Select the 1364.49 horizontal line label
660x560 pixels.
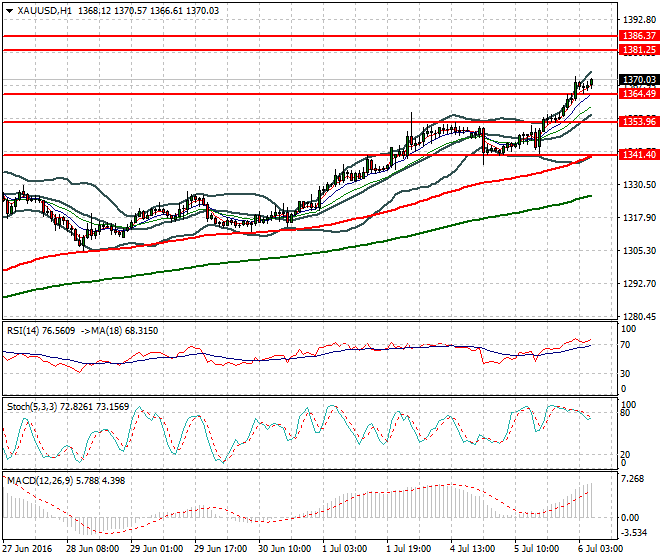click(639, 93)
